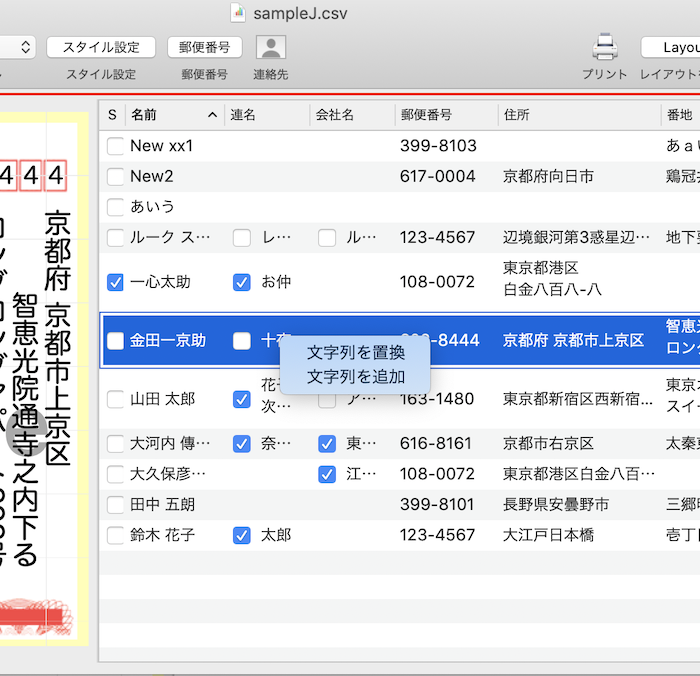Image resolution: width=700 pixels, height=676 pixels.
Task: Choose 文字列を置換 from context menu
Action: [x=355, y=353]
